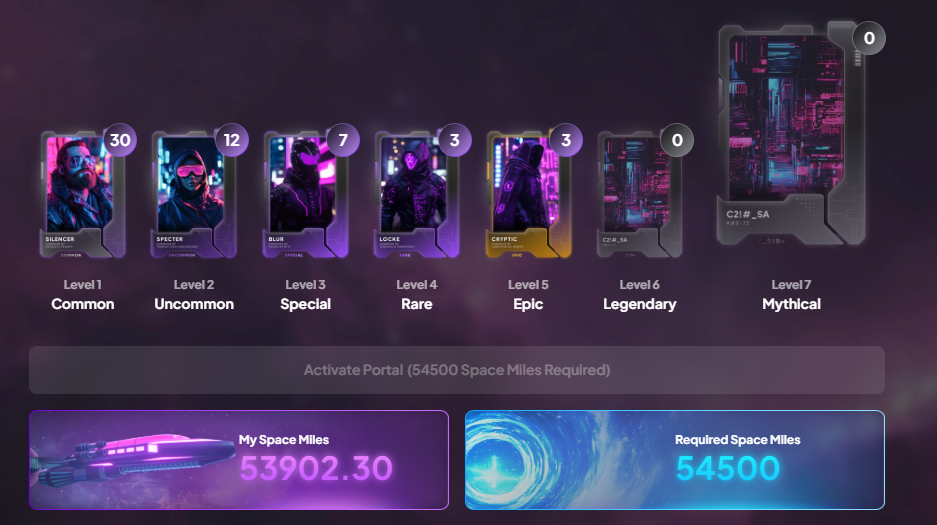The height and width of the screenshot is (525, 937).
Task: Select the Silencer Common card
Action: 82,195
